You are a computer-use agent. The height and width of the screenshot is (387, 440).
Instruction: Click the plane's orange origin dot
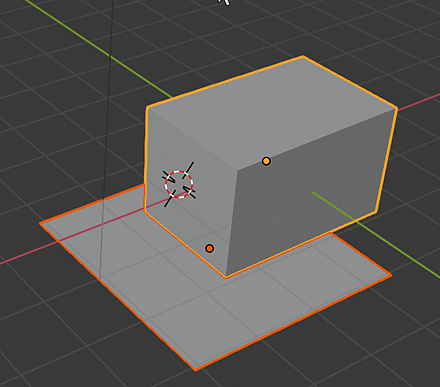click(209, 248)
